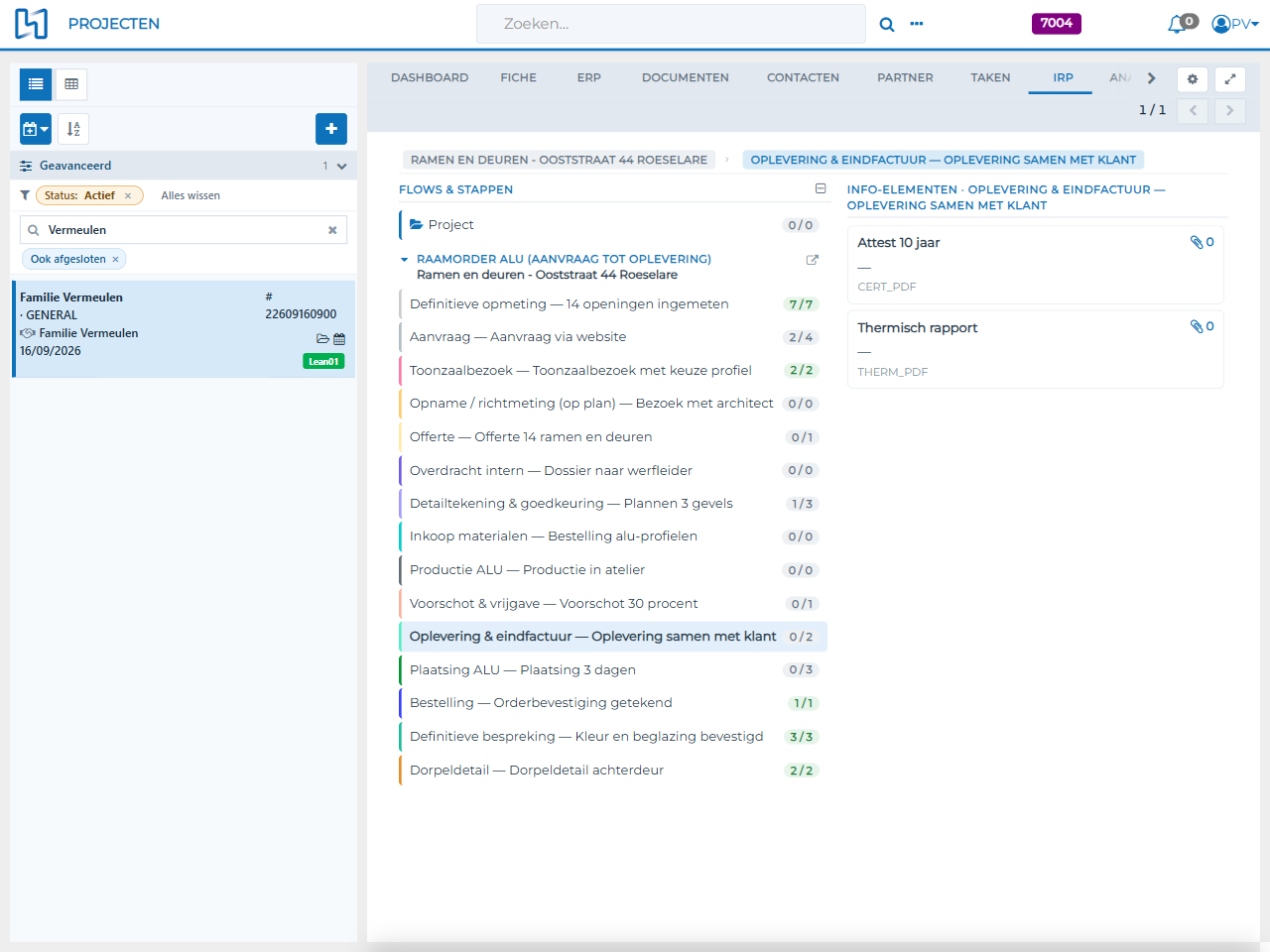Viewport: 1270px width, 952px height.
Task: Select the Project folder row
Action: [612, 225]
